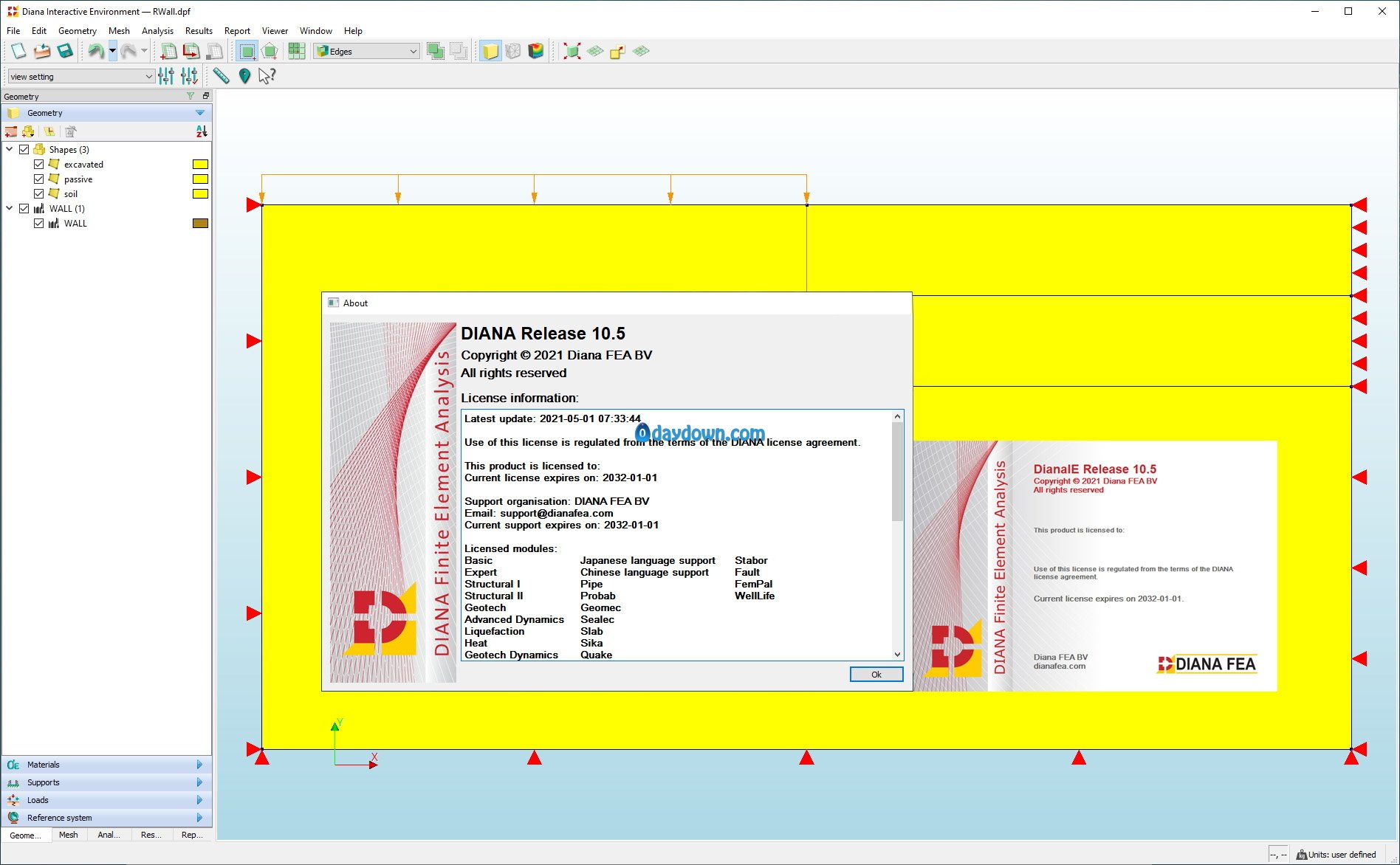Click the yellow box with arrow icon
The image size is (1400, 865).
pos(617,51)
